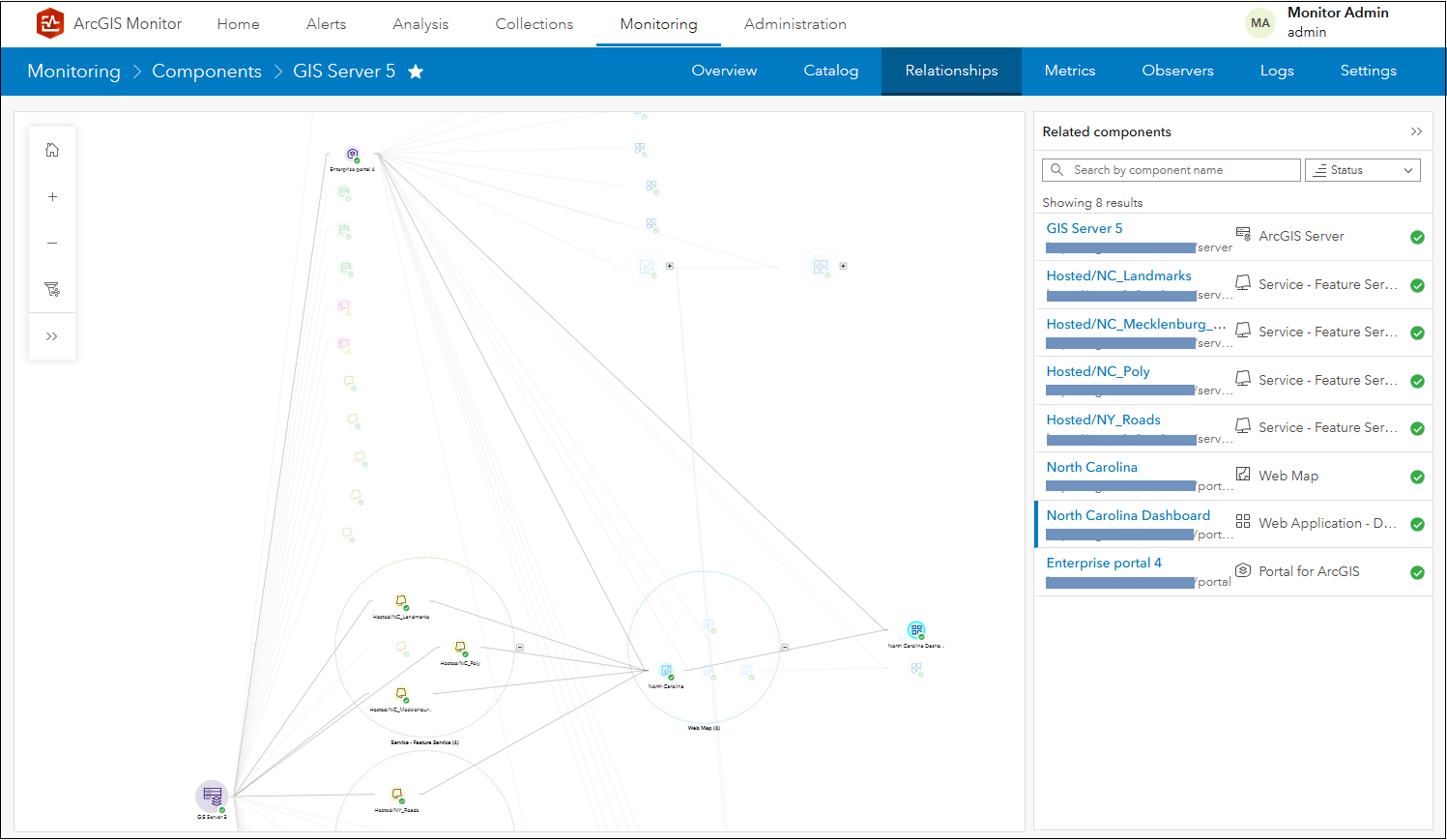Screen dimensions: 1447x840
Task: Open the Hosted/NC_Landmarks list link
Action: (1118, 275)
